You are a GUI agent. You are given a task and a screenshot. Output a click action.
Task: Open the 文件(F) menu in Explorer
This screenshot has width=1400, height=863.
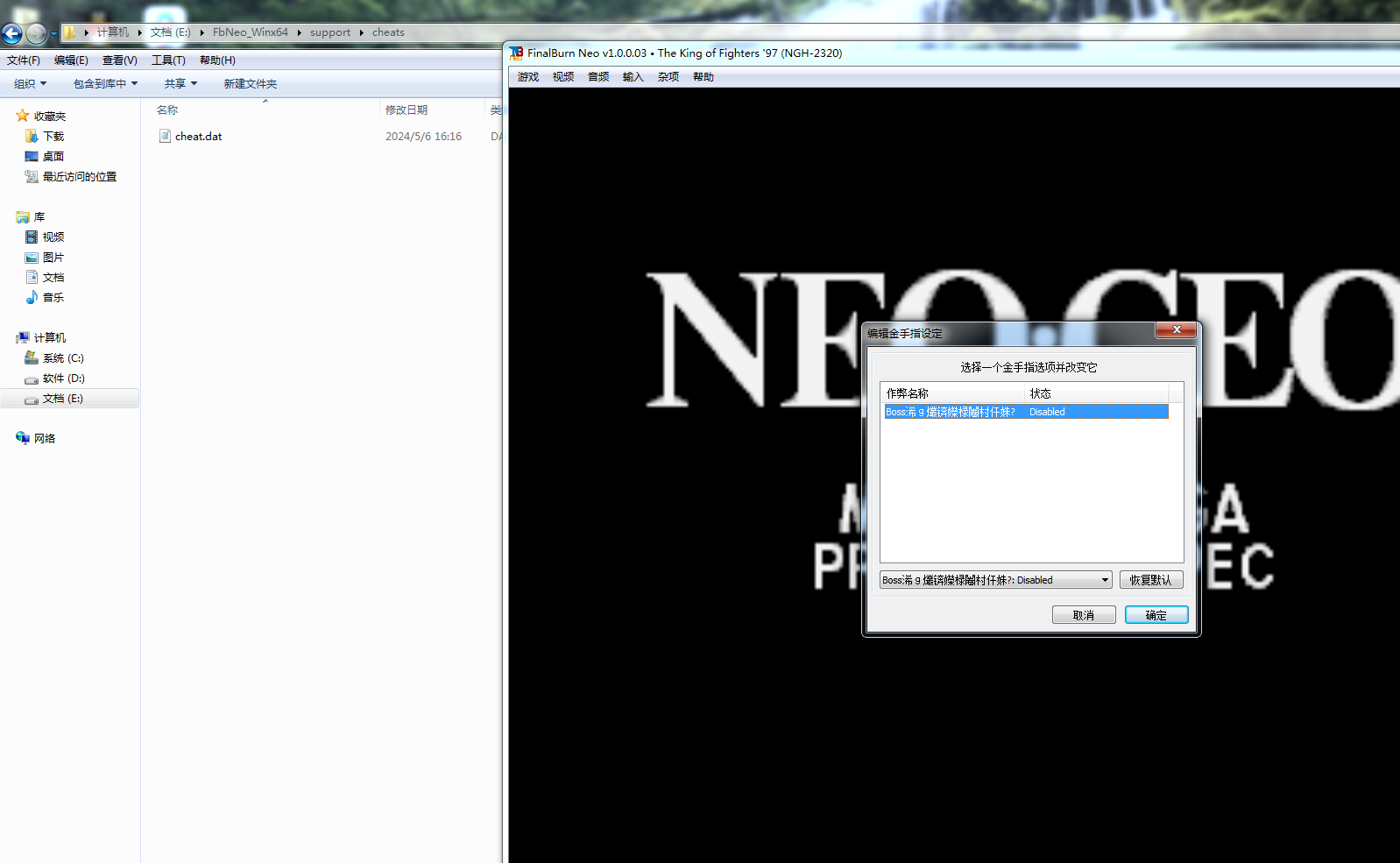pos(24,60)
